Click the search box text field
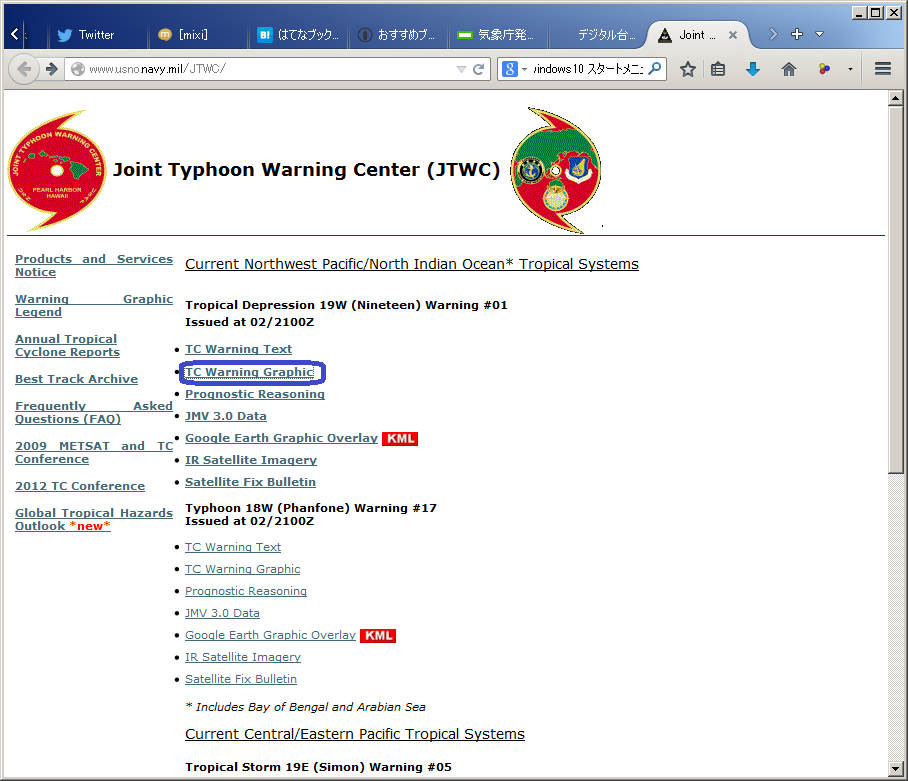This screenshot has width=908, height=781. click(x=588, y=69)
